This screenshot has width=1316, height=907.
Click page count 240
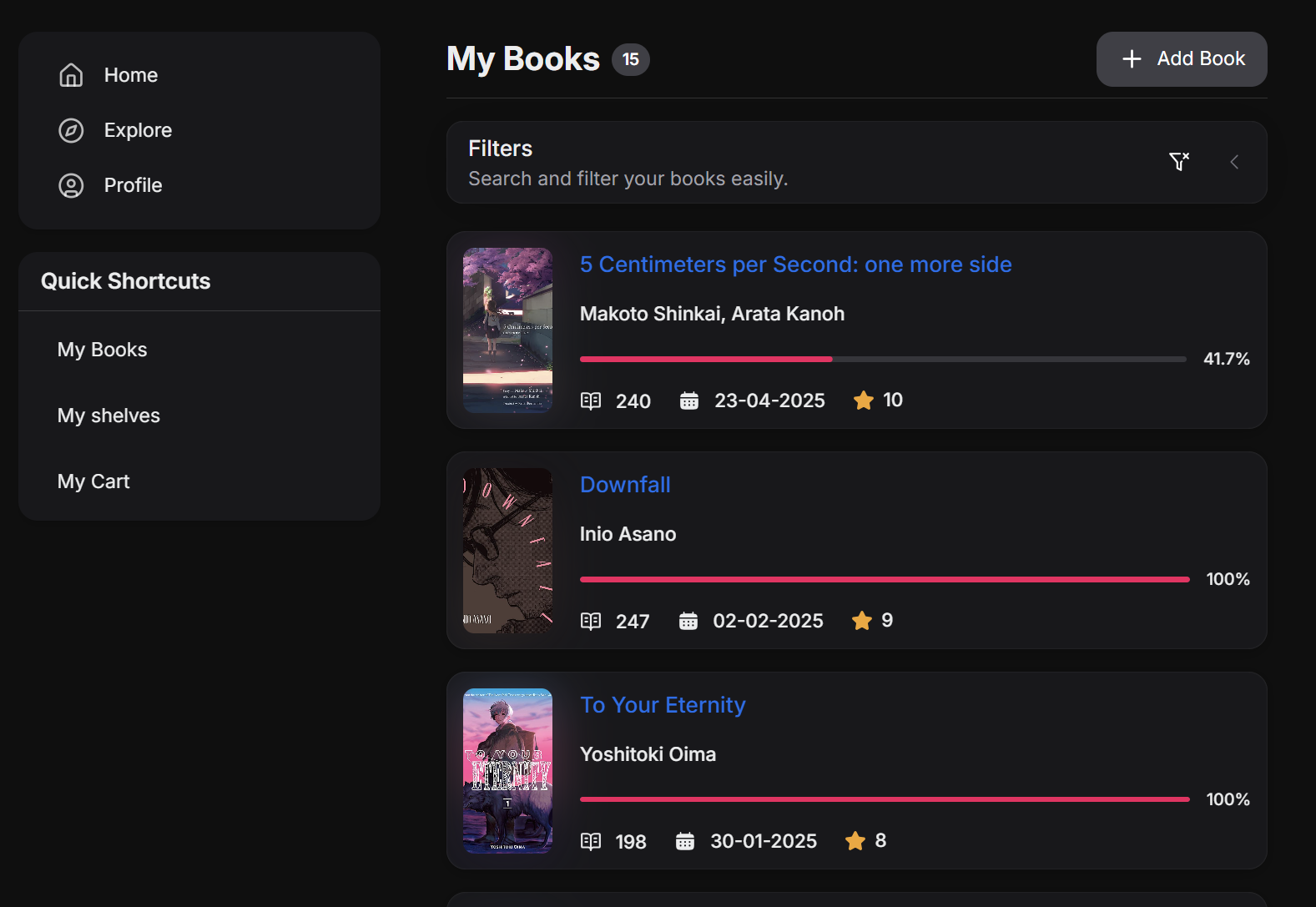tap(633, 401)
